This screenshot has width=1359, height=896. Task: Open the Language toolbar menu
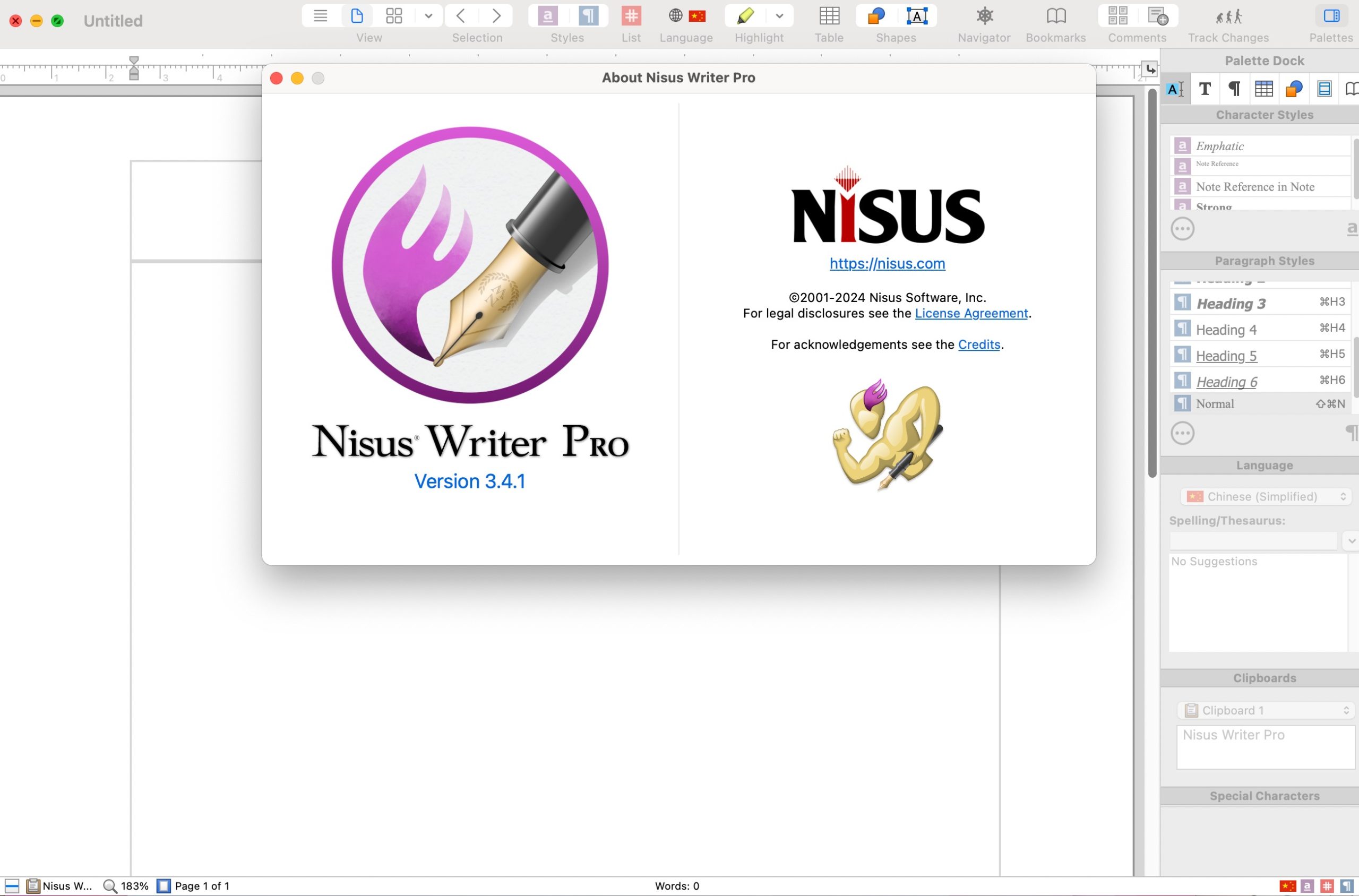coord(686,15)
